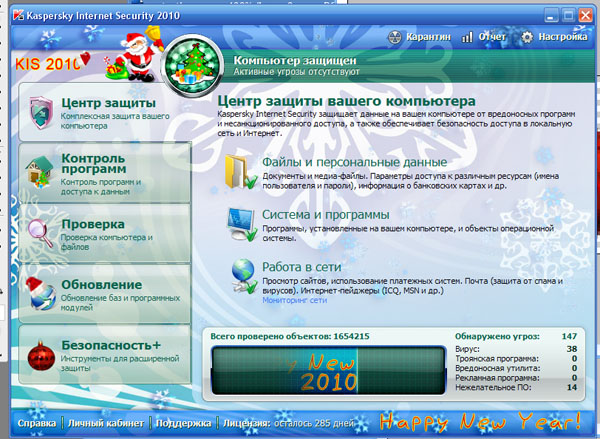Click the Активные угрозы отсутствуют text
The width and height of the screenshot is (600, 439).
297,72
